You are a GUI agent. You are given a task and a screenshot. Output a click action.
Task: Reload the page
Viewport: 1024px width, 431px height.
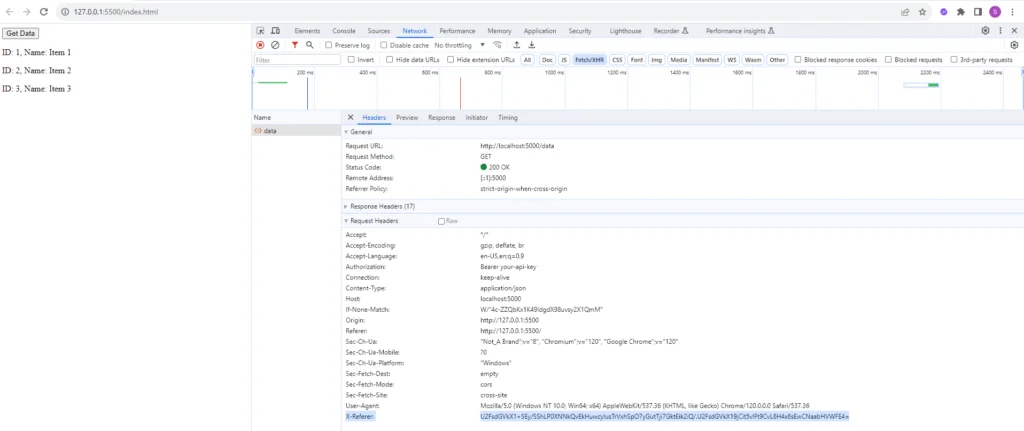coord(44,12)
